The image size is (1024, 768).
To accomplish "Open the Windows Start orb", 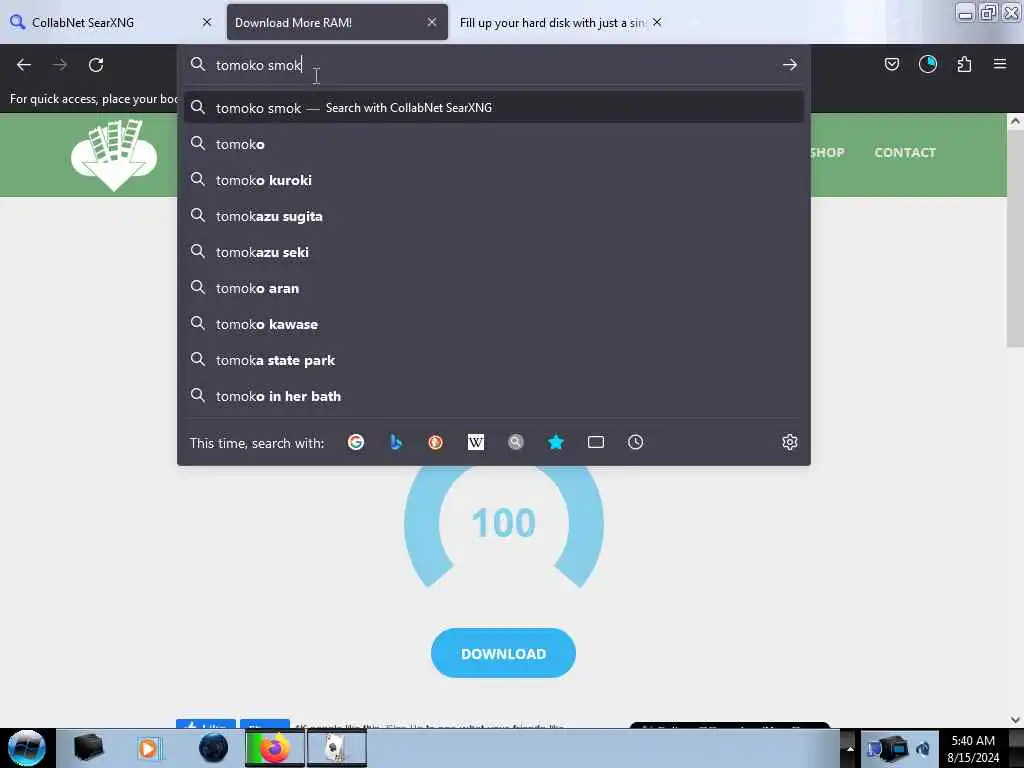I will click(x=27, y=748).
